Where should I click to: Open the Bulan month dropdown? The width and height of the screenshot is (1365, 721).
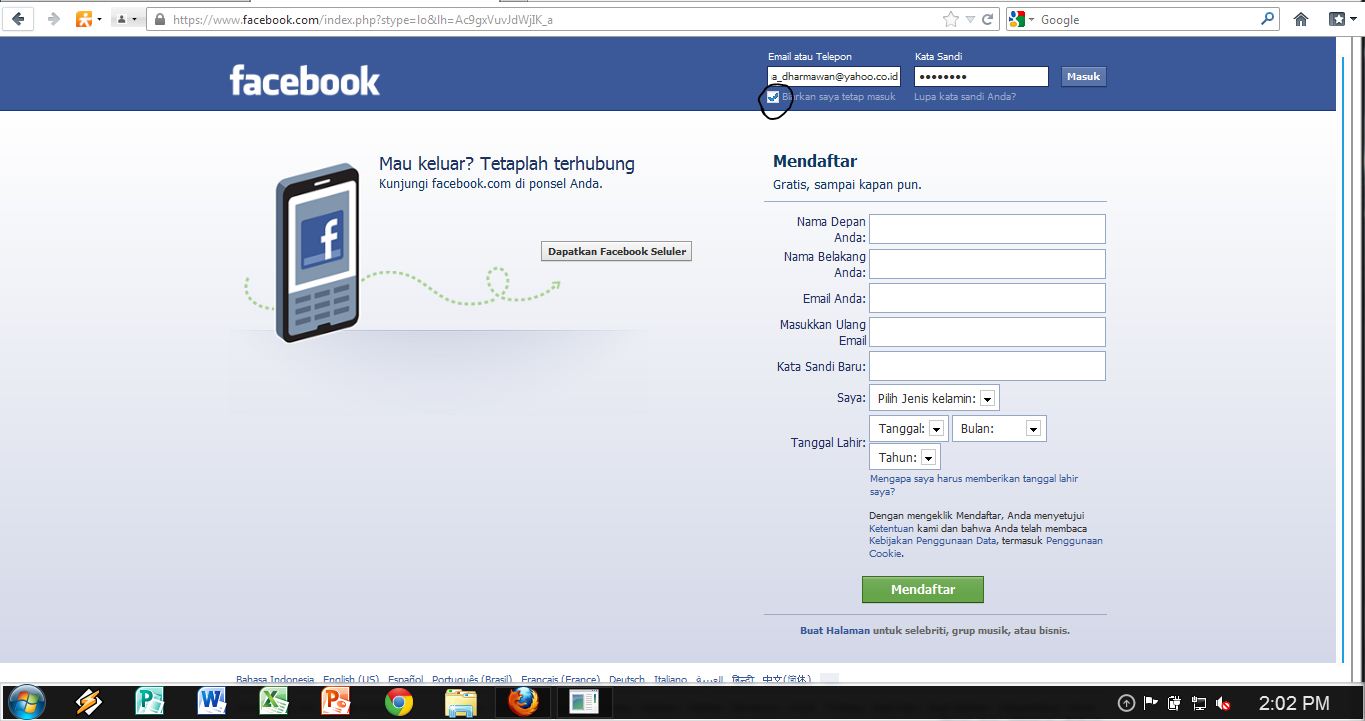coord(999,429)
